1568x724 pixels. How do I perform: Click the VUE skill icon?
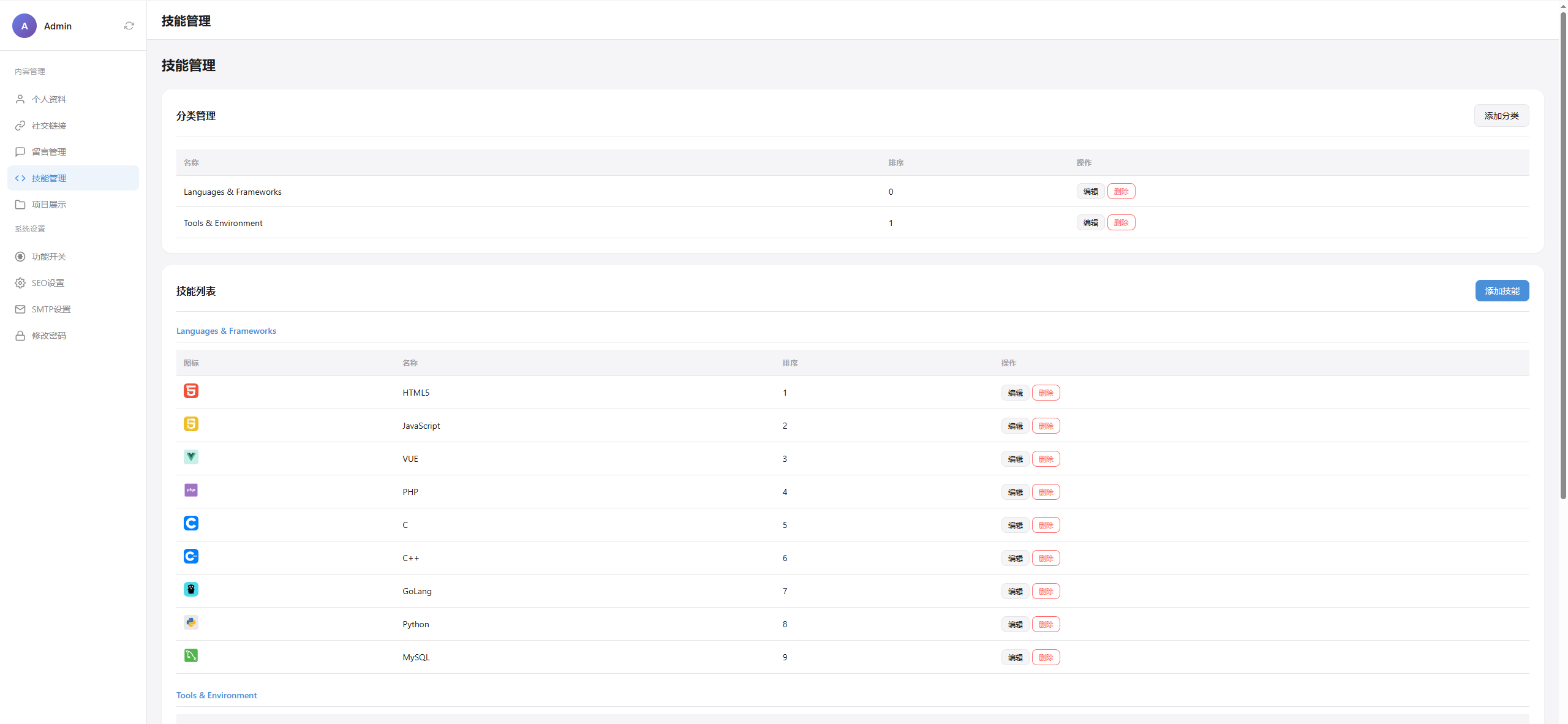tap(191, 457)
